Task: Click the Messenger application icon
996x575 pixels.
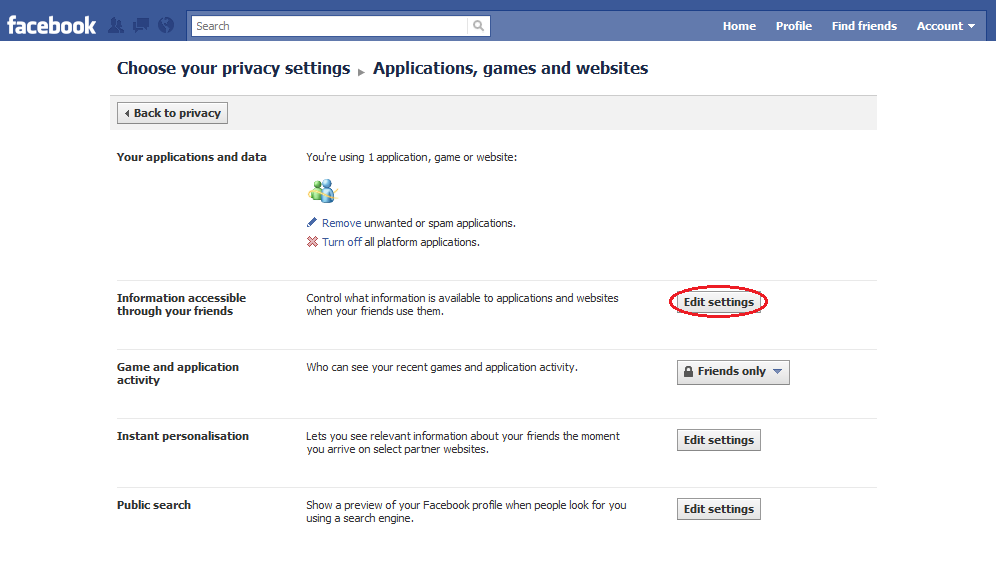Action: click(x=323, y=191)
